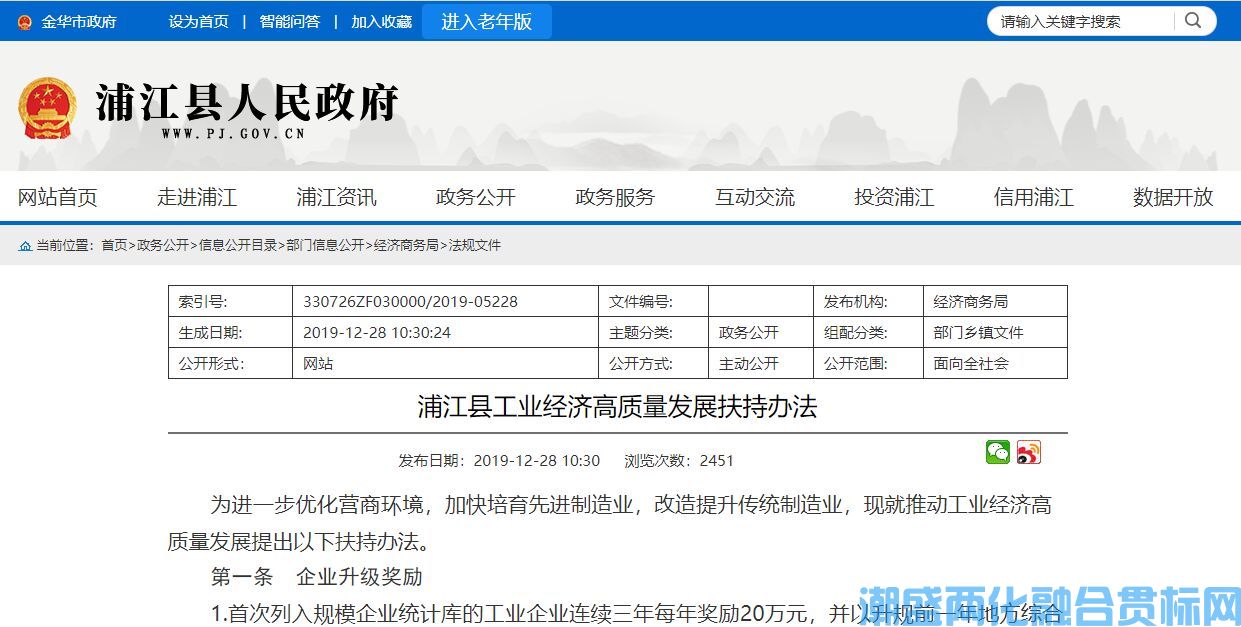Click 发布日期：2019-12-28 10:30 text

[x=499, y=460]
